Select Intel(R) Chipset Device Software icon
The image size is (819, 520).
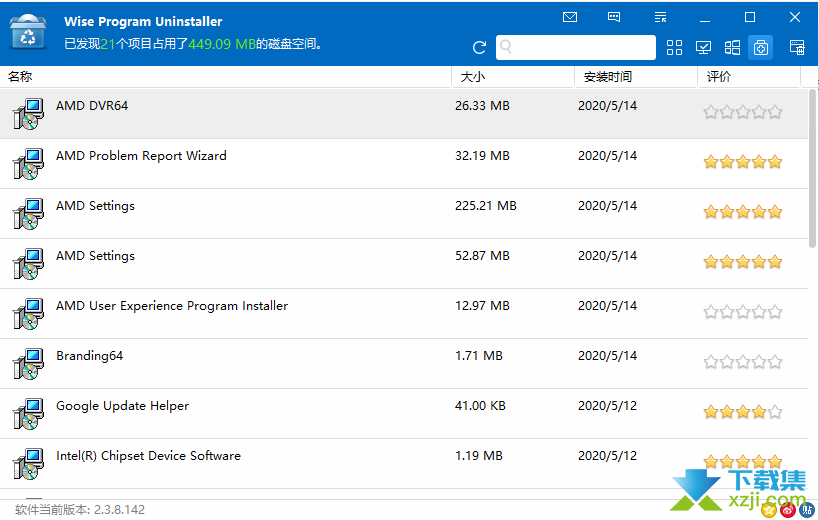(x=28, y=464)
